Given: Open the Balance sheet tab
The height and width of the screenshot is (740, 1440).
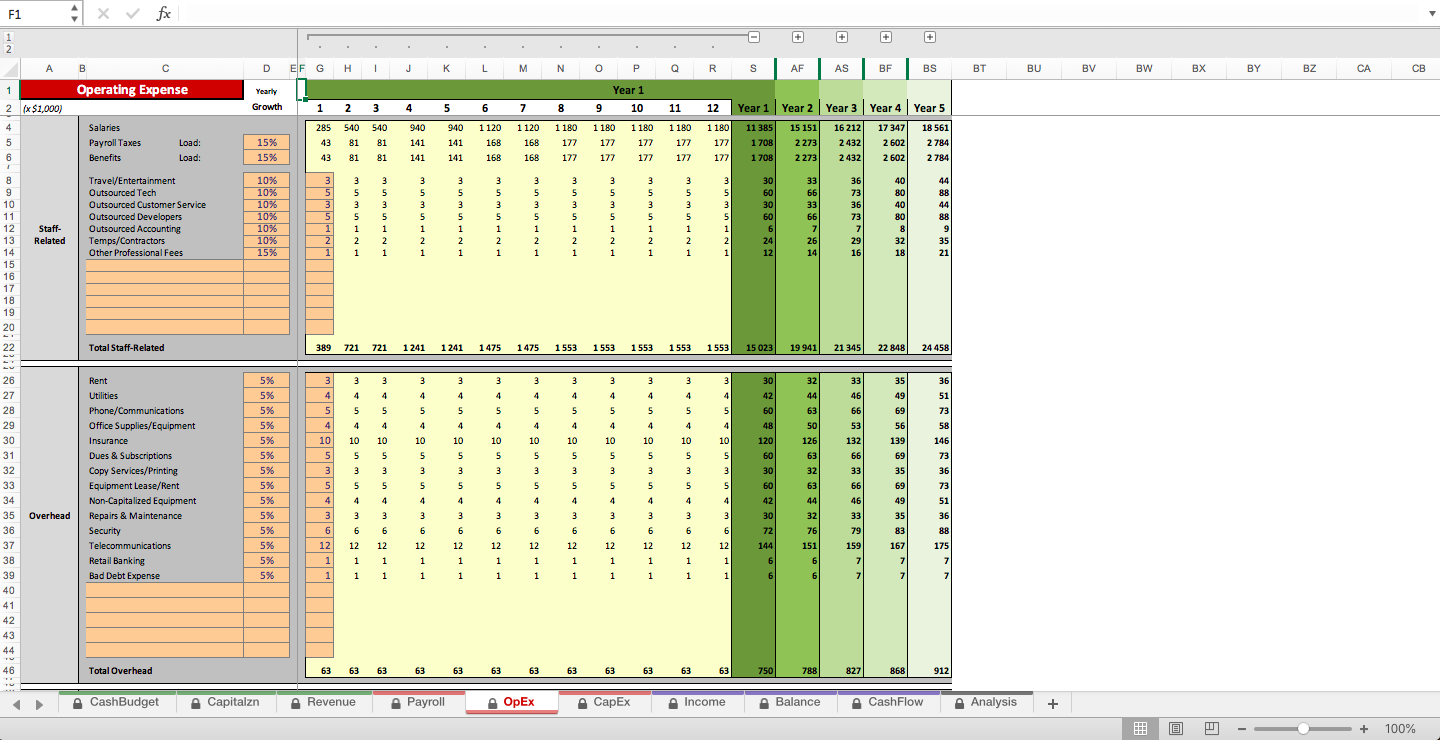Looking at the screenshot, I should (789, 702).
